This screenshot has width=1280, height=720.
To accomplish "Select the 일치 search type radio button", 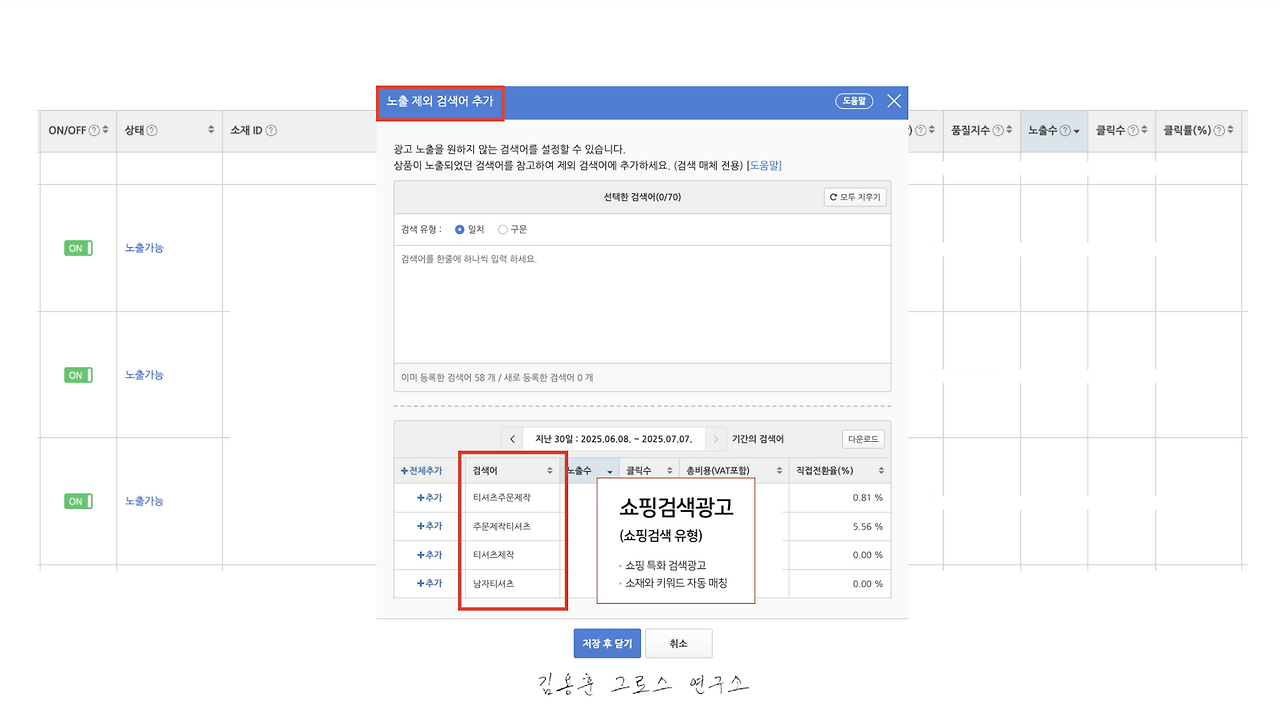I will coord(460,229).
